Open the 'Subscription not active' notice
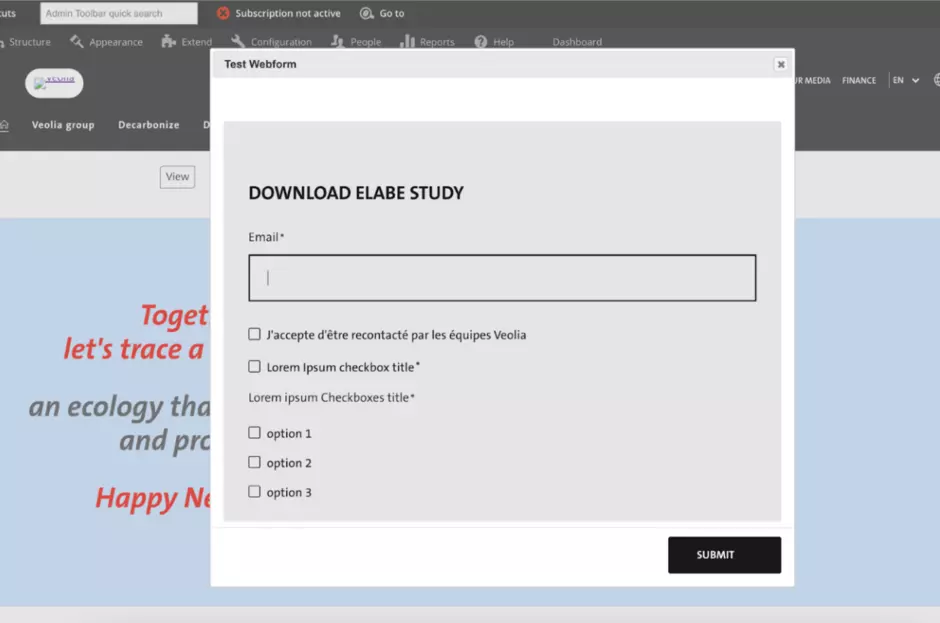The height and width of the screenshot is (623, 940). (278, 13)
